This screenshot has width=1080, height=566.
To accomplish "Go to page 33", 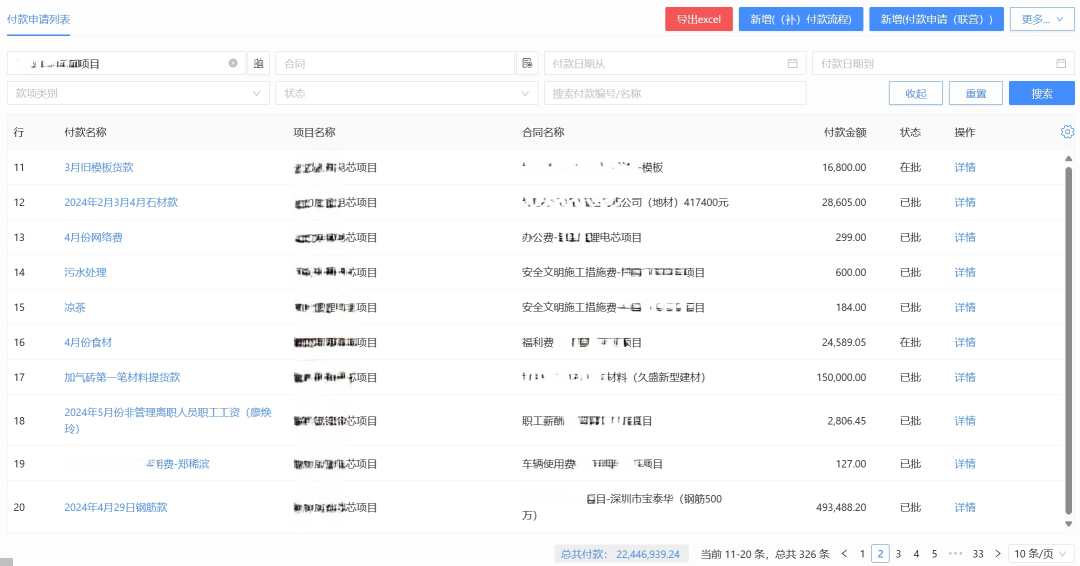I will (x=978, y=554).
